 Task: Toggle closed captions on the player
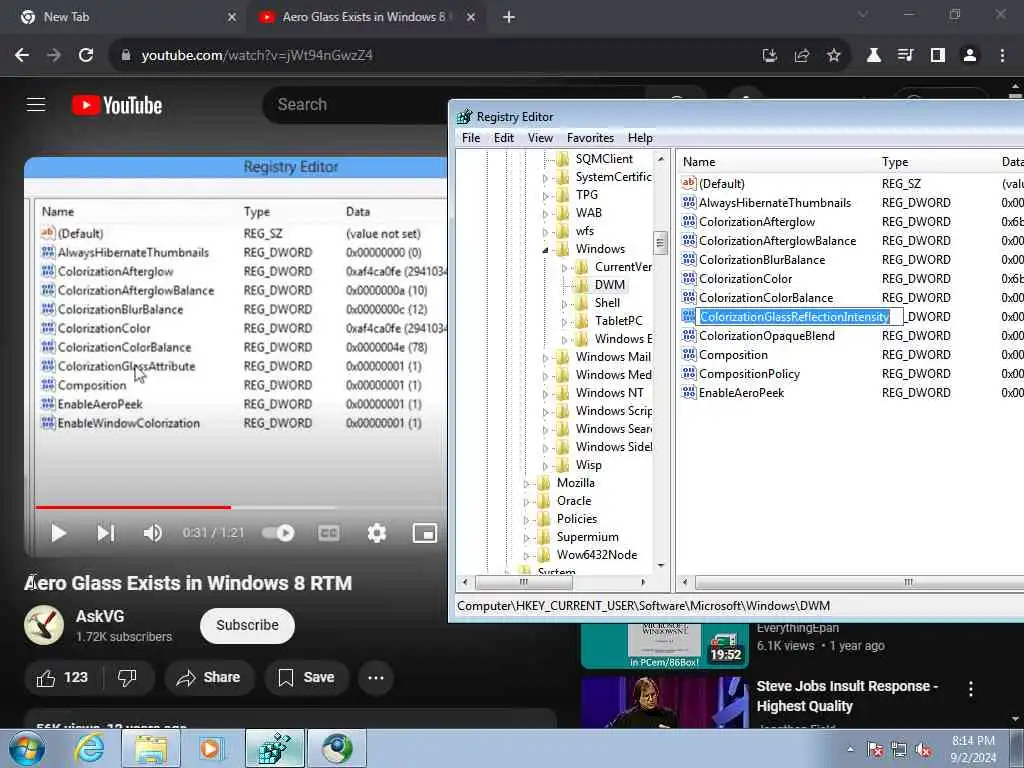click(x=328, y=534)
